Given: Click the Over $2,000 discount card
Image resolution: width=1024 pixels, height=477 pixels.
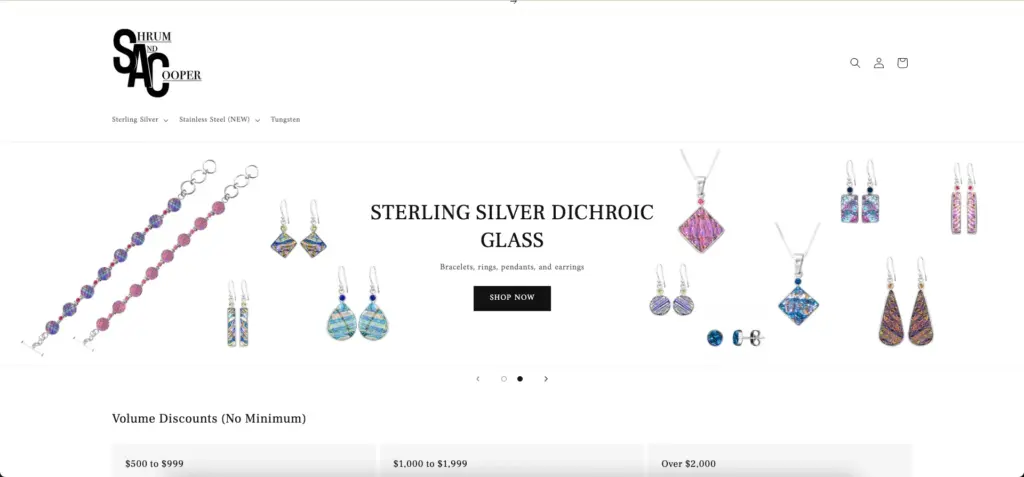Looking at the screenshot, I should point(778,461).
